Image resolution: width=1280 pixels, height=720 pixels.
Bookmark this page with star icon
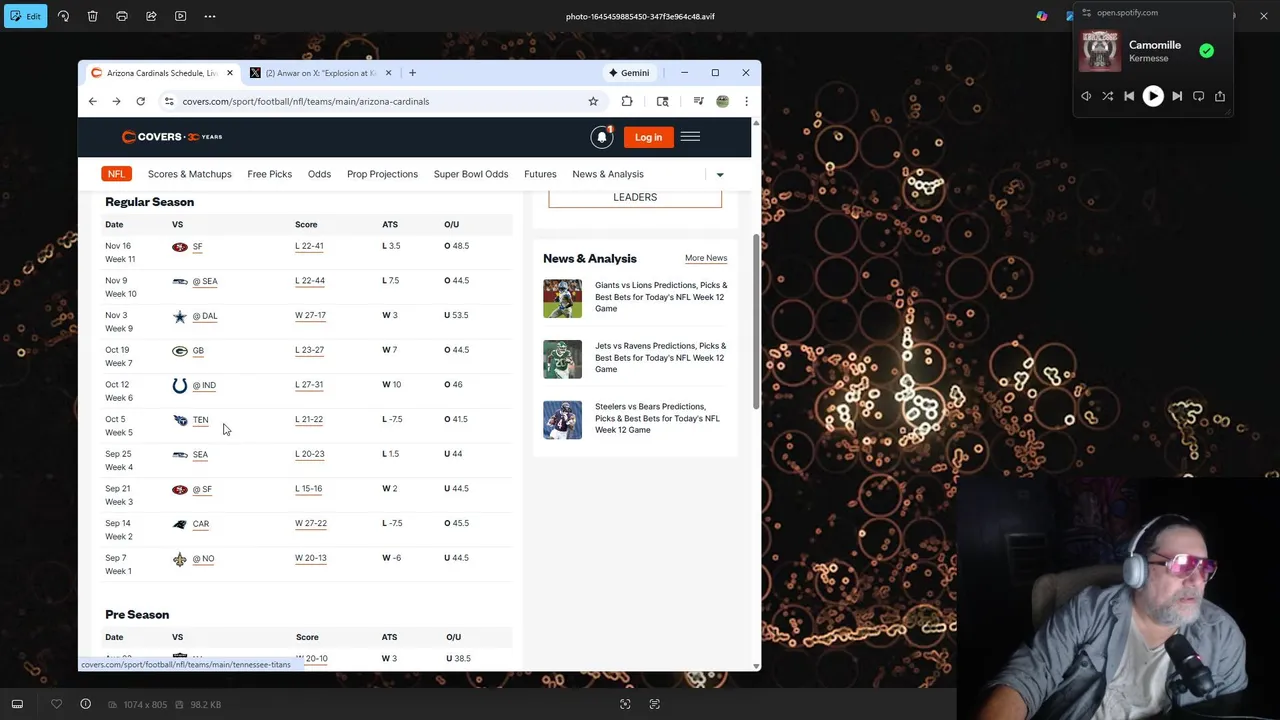click(x=593, y=101)
